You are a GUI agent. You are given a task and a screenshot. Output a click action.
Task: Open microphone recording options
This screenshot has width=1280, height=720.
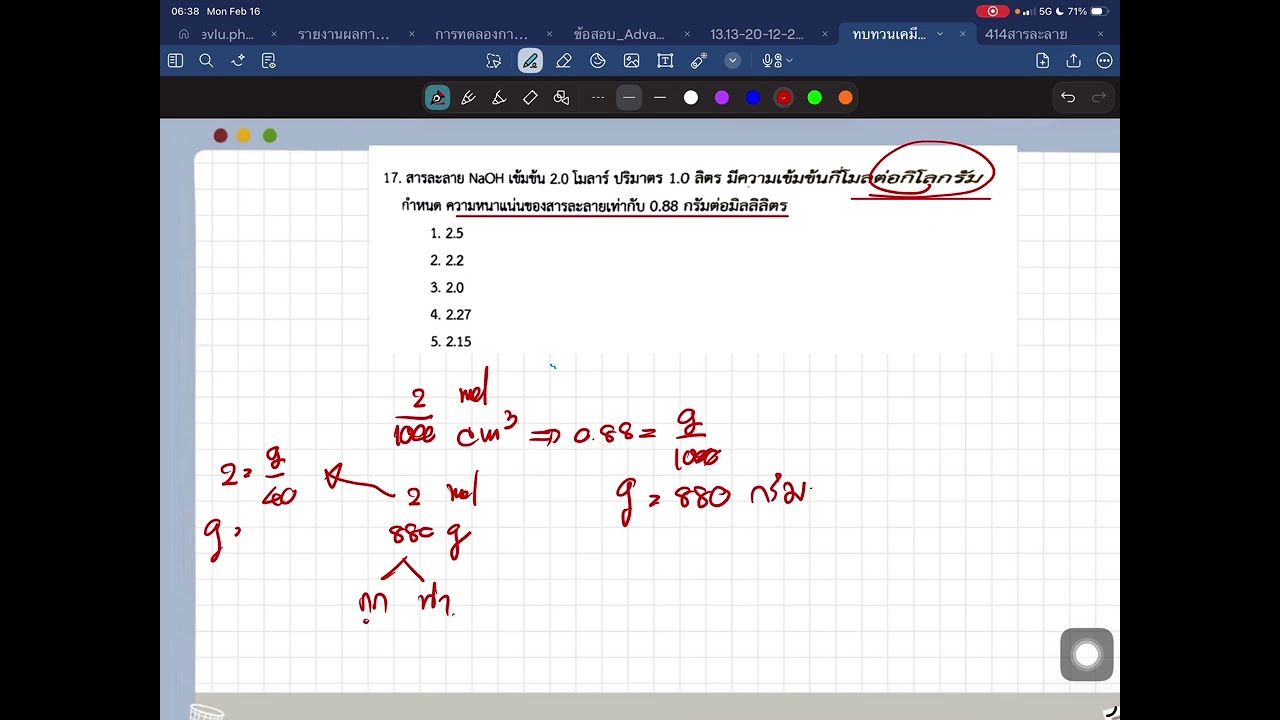(x=777, y=61)
